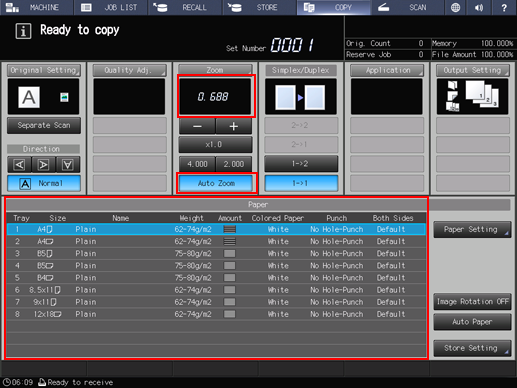517x388 pixels.
Task: Click the zoom ratio 0.688 display
Action: pyautogui.click(x=215, y=97)
